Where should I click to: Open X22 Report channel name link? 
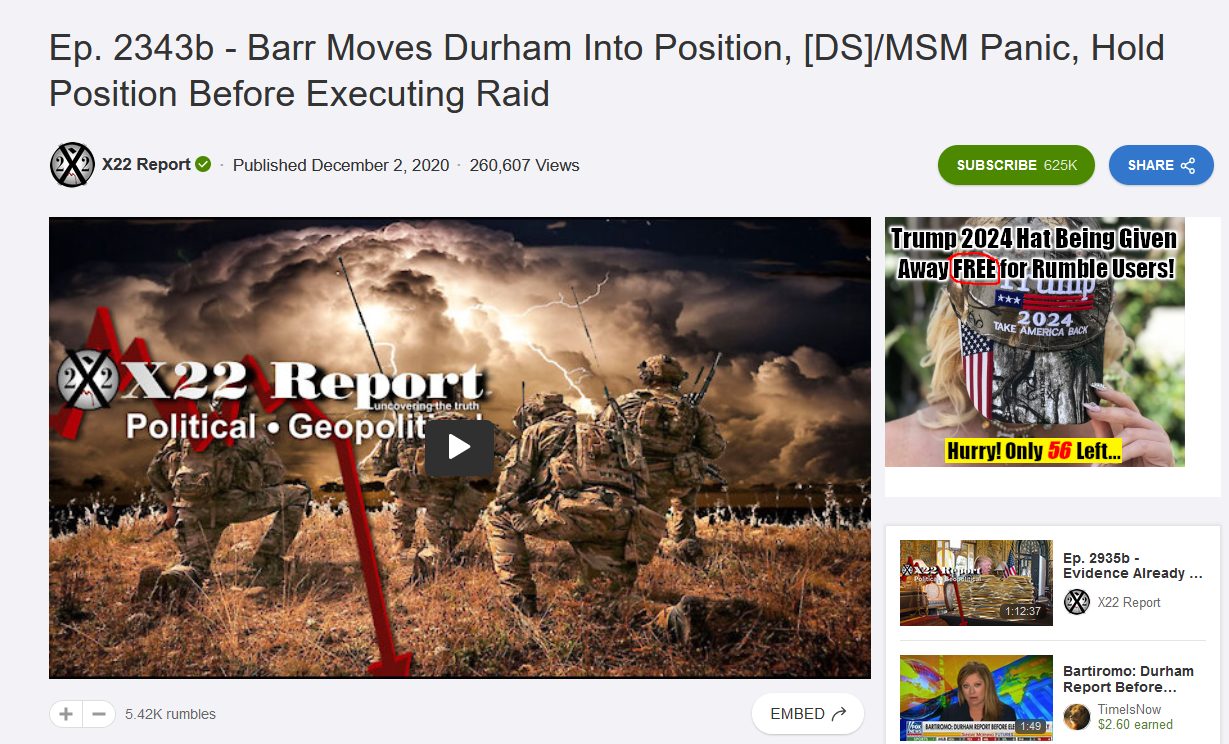146,165
